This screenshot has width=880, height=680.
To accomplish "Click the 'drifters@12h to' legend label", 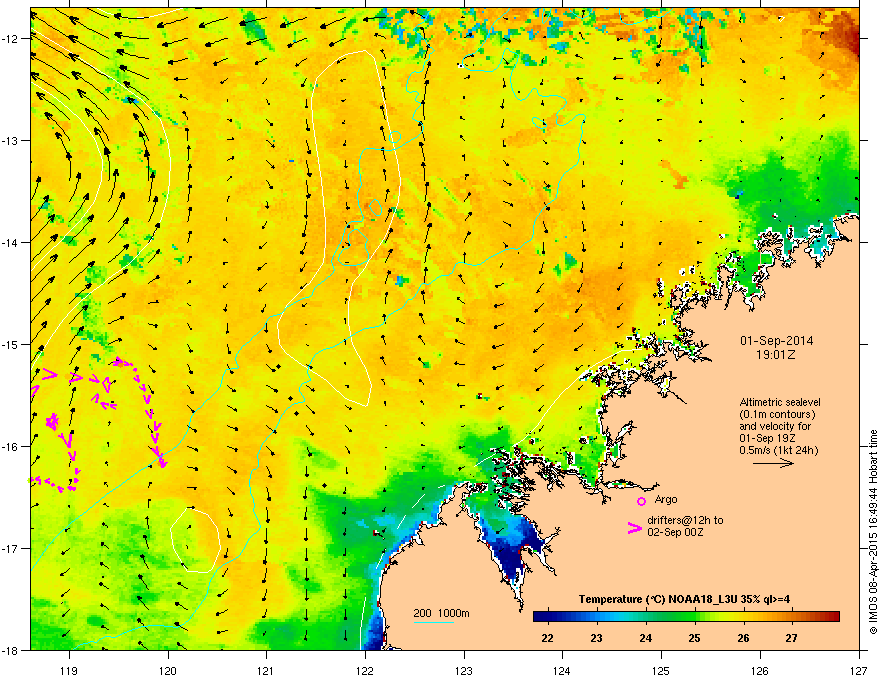I will [x=685, y=520].
